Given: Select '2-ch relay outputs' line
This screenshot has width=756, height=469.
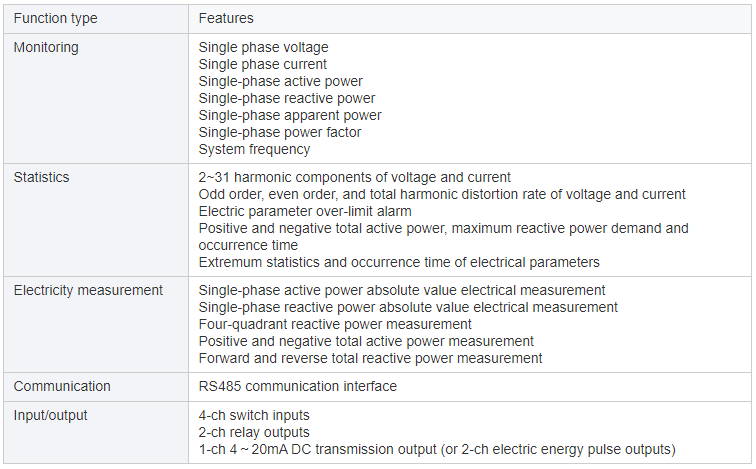Looking at the screenshot, I should coord(254,432).
